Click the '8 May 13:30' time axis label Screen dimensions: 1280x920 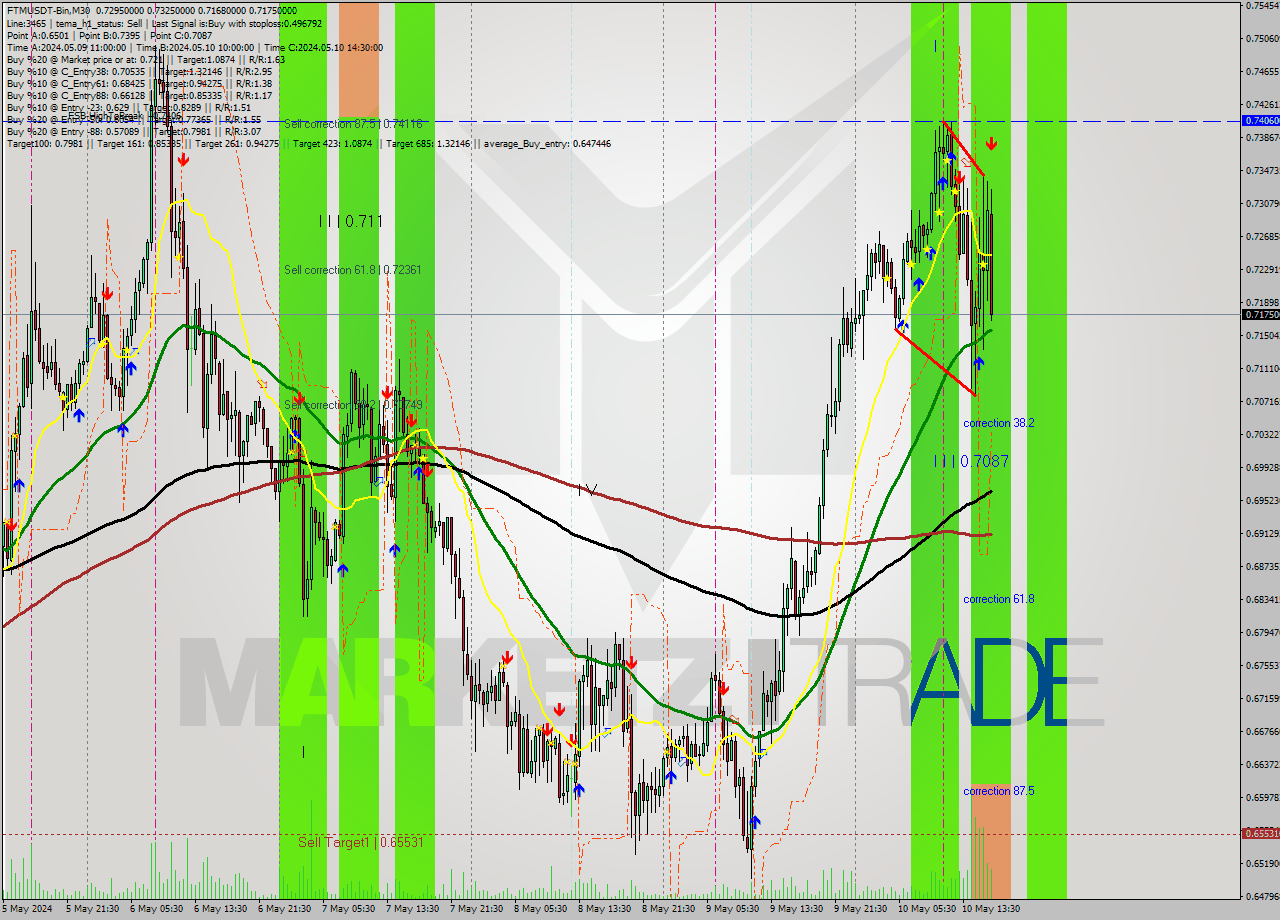tap(605, 910)
